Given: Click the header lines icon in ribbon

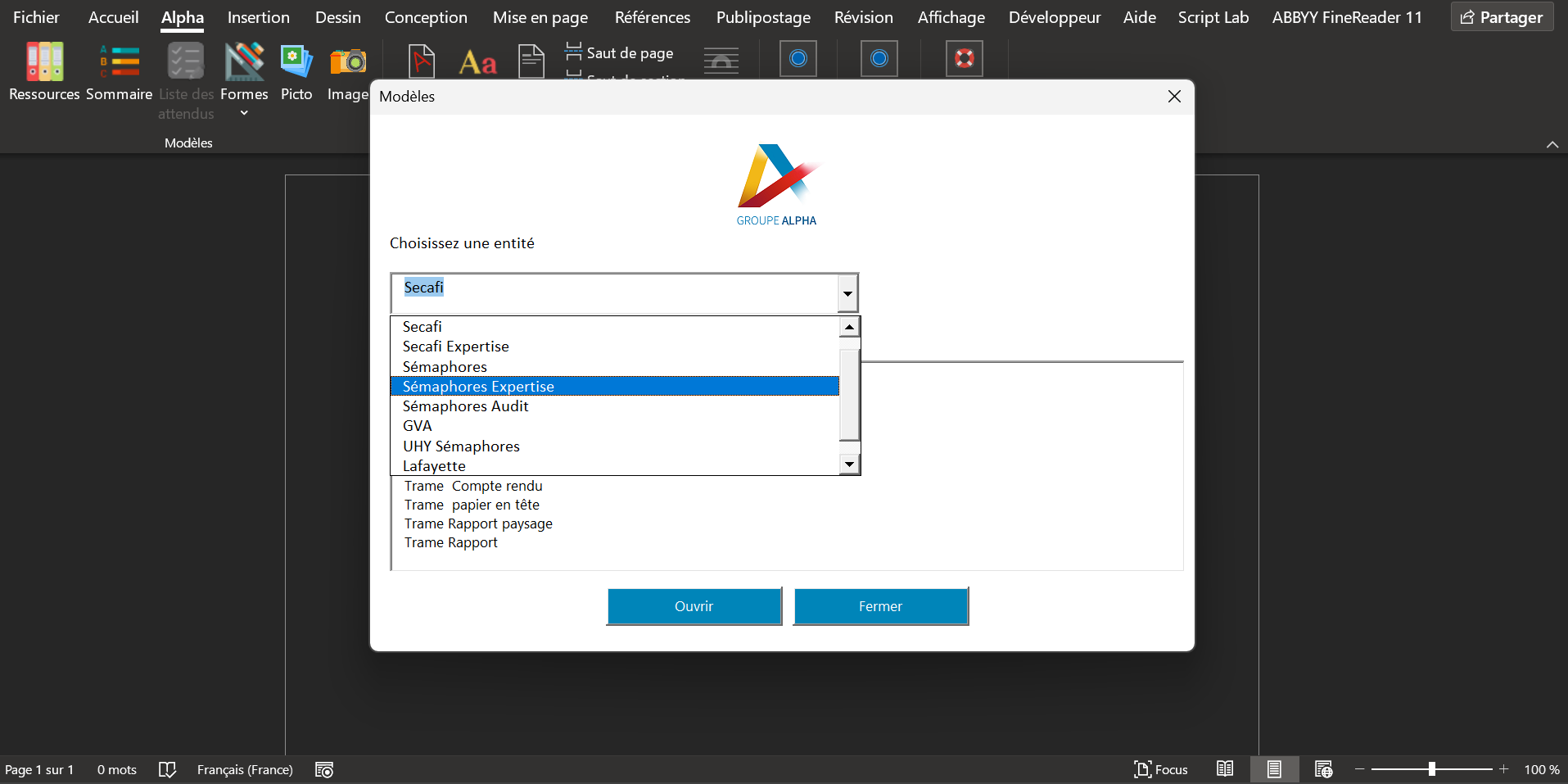Looking at the screenshot, I should [721, 61].
